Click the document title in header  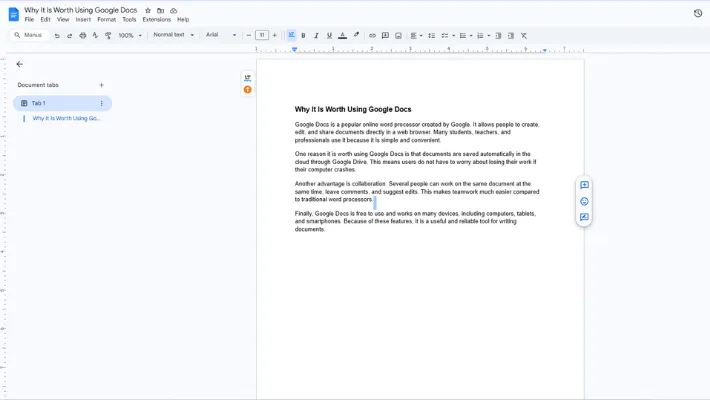point(81,10)
